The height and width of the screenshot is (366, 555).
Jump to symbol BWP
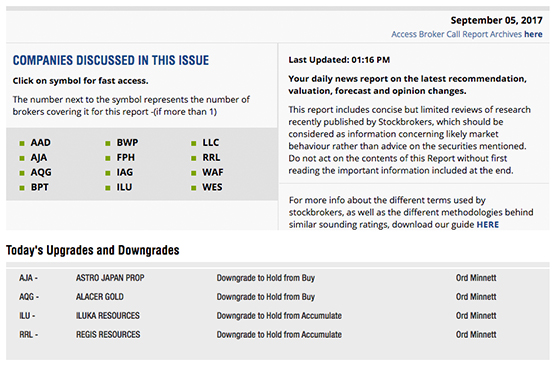click(x=127, y=143)
